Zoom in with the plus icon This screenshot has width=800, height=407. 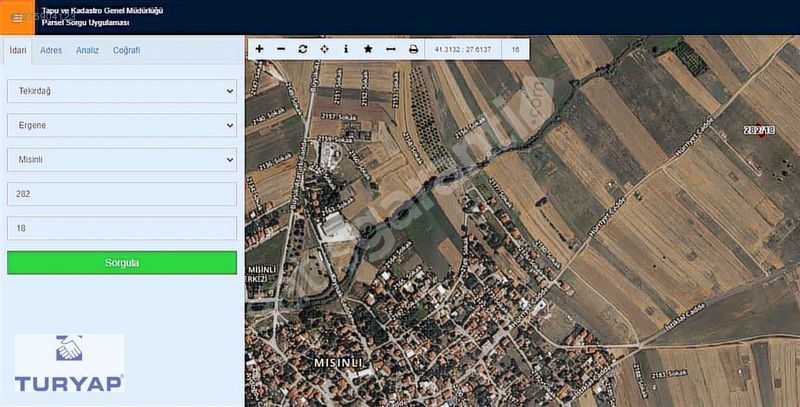click(x=259, y=49)
